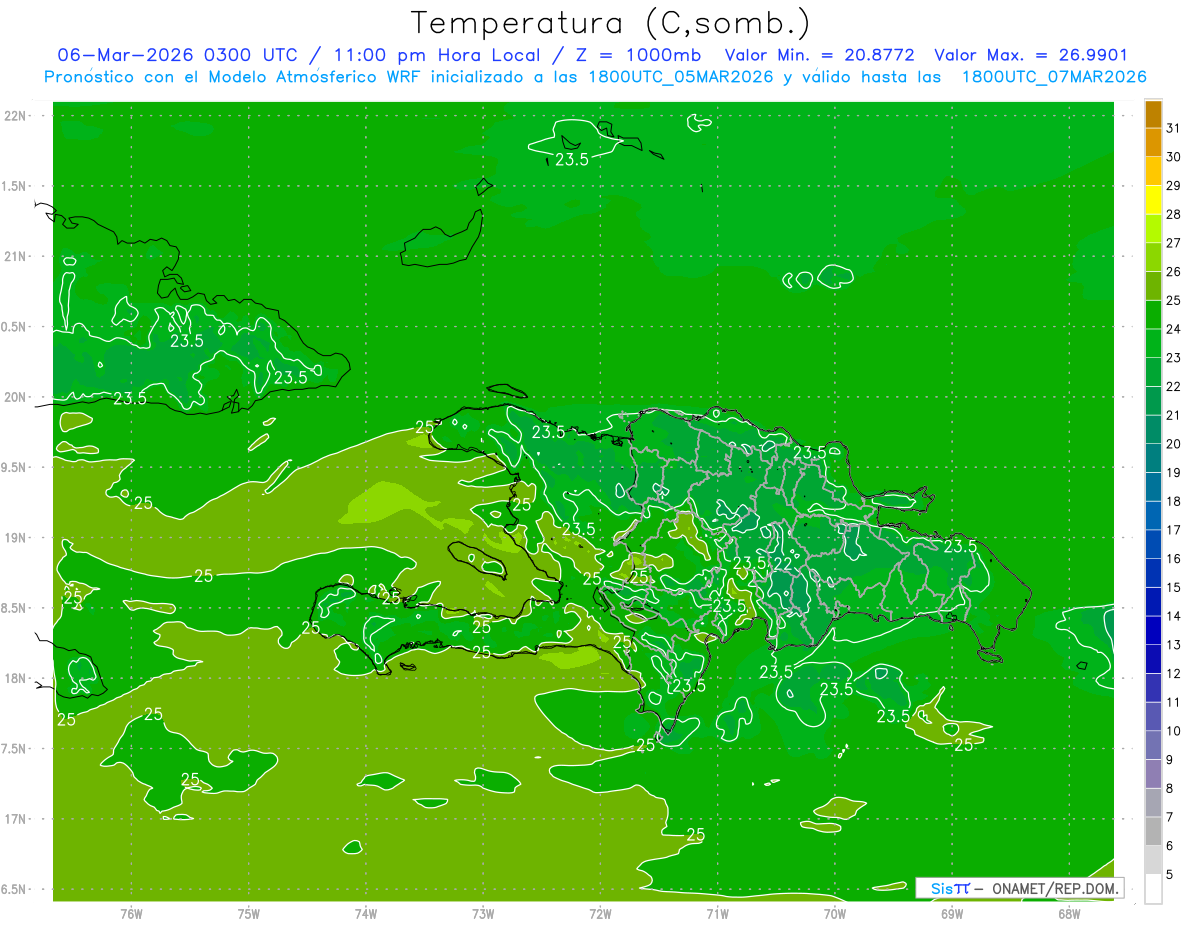Click the 75W longitude axis label
This screenshot has height=927, width=1200.
pyautogui.click(x=249, y=913)
